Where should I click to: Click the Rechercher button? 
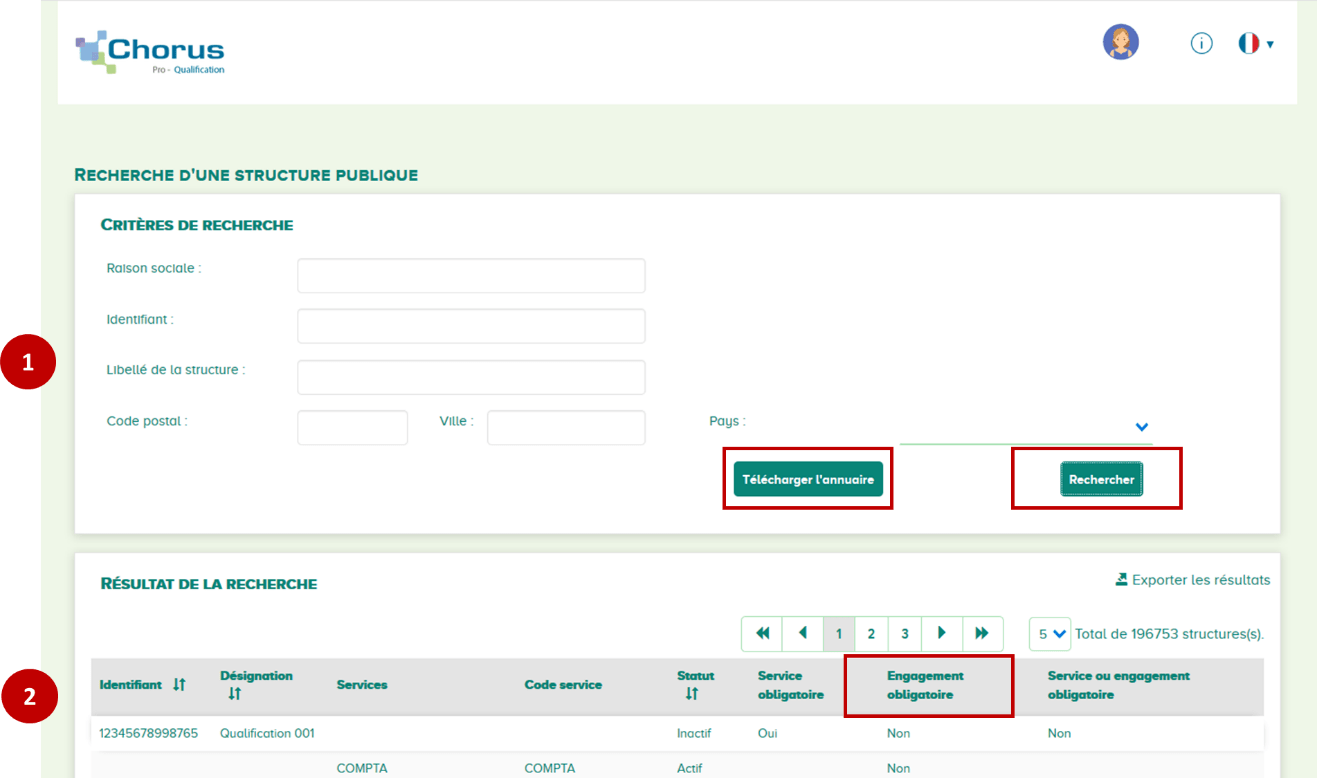(1101, 479)
